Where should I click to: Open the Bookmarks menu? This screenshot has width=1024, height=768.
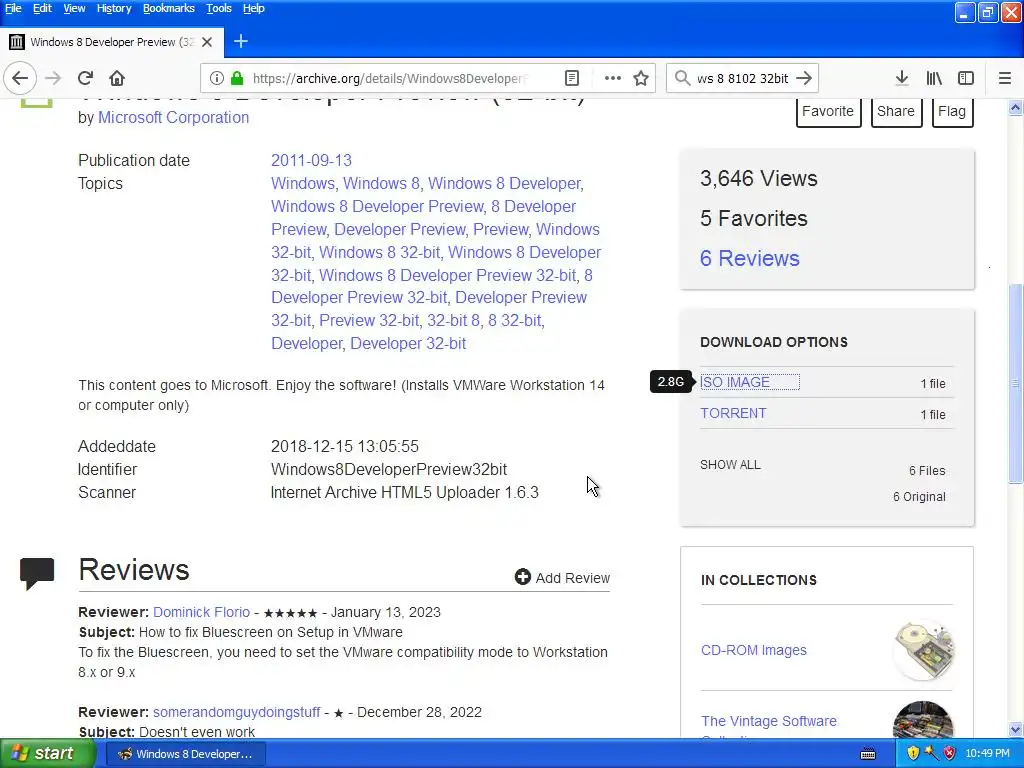pos(168,8)
